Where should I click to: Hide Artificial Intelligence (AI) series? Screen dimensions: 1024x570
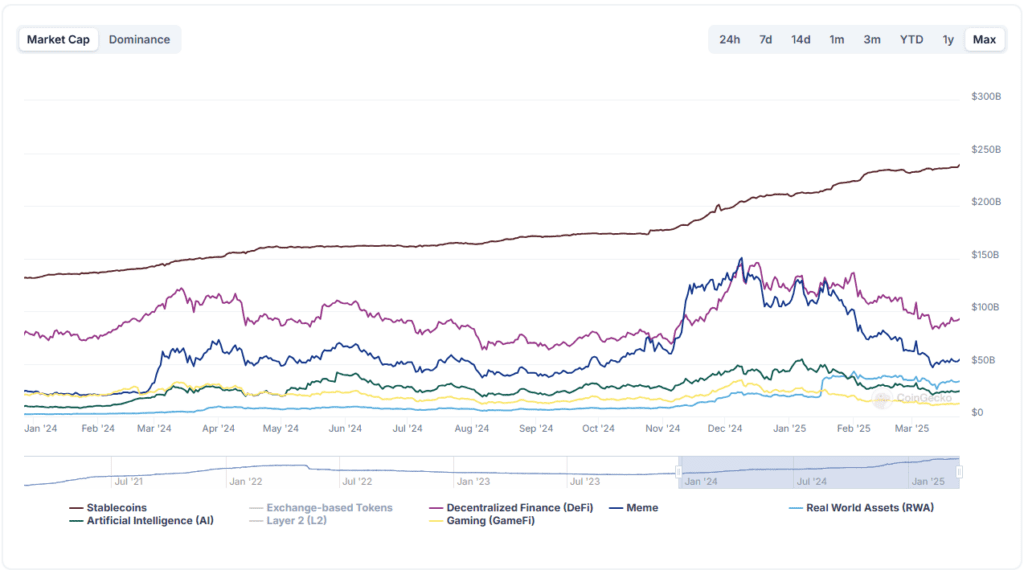click(x=149, y=521)
